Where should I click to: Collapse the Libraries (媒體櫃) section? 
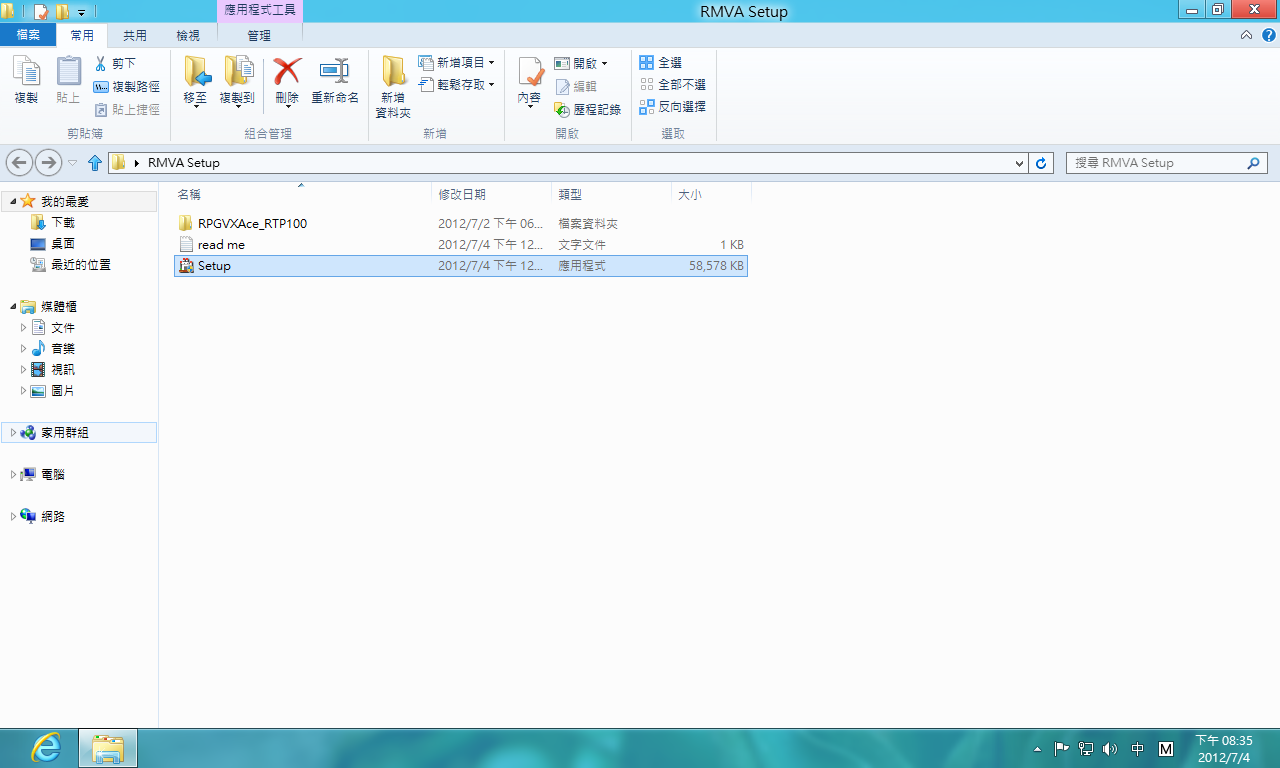(12, 307)
